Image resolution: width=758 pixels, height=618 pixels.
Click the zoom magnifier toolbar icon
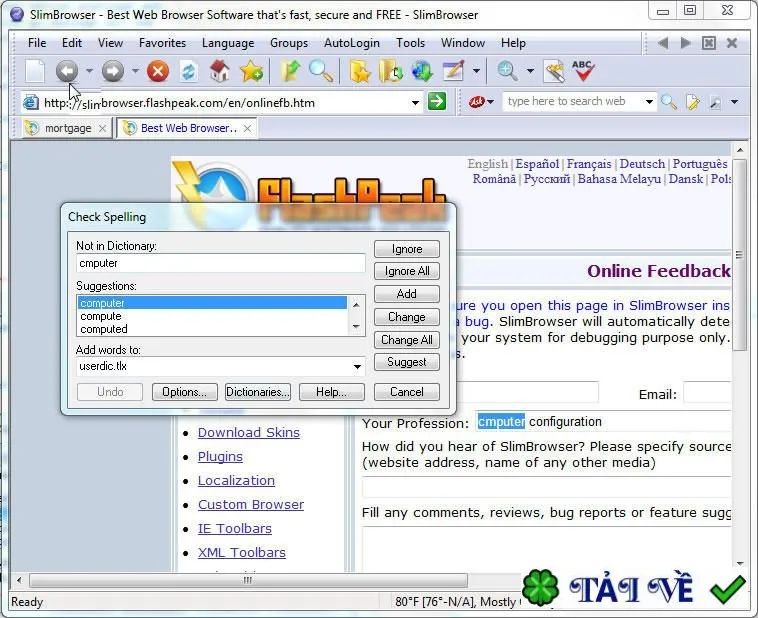[508, 71]
